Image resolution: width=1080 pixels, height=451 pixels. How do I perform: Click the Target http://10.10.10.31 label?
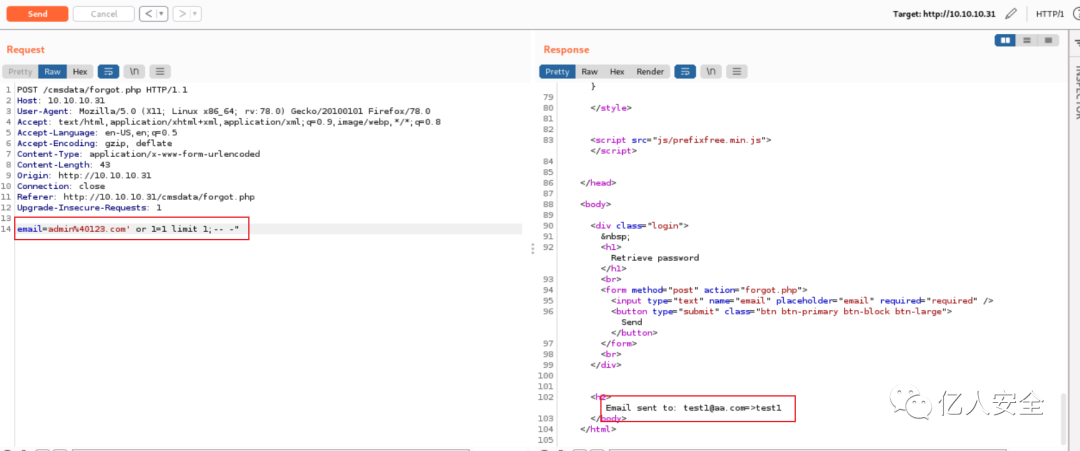944,14
